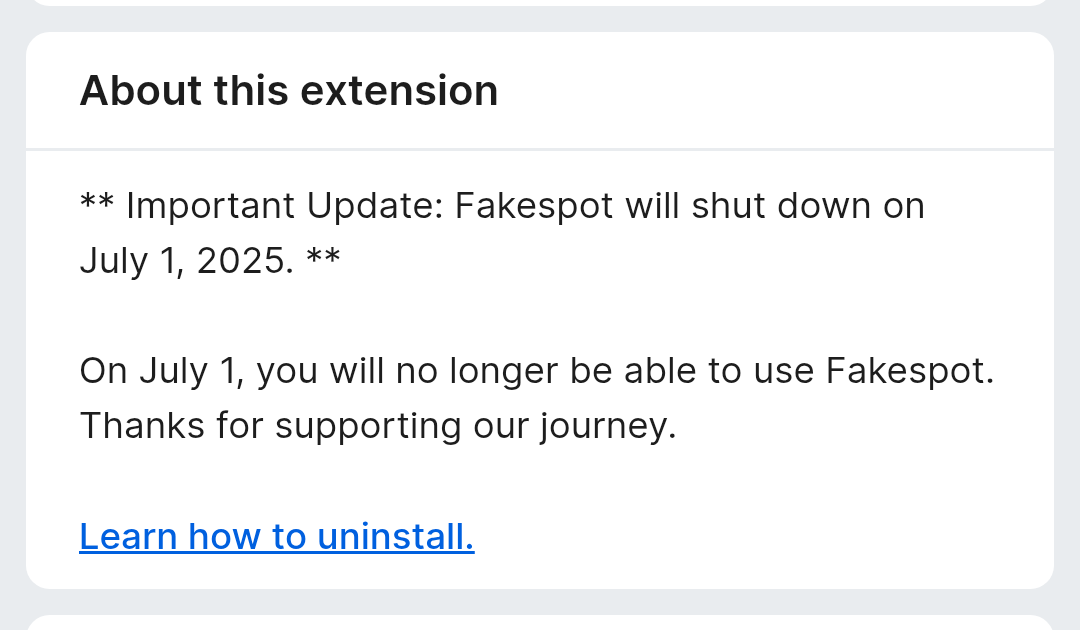1080x630 pixels.
Task: Click the opening asterisks before 'Important Update'
Action: [x=97, y=206]
